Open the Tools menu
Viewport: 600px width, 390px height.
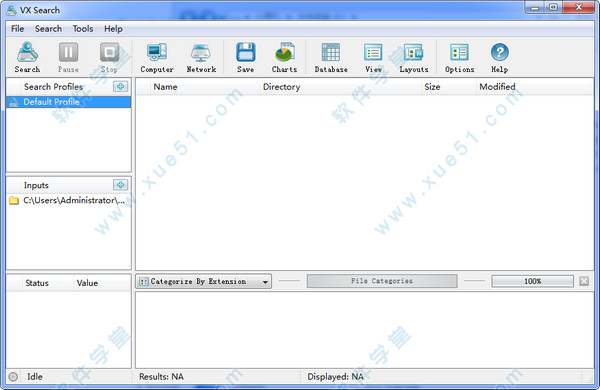point(83,29)
